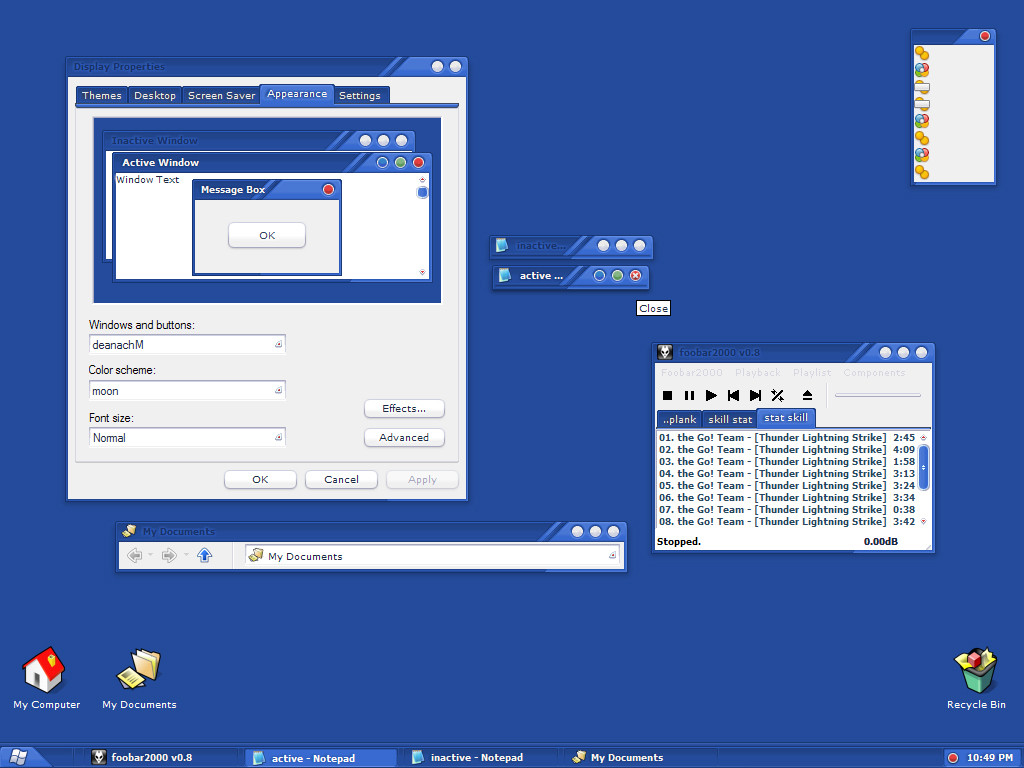Go back in My Documents window

point(135,556)
